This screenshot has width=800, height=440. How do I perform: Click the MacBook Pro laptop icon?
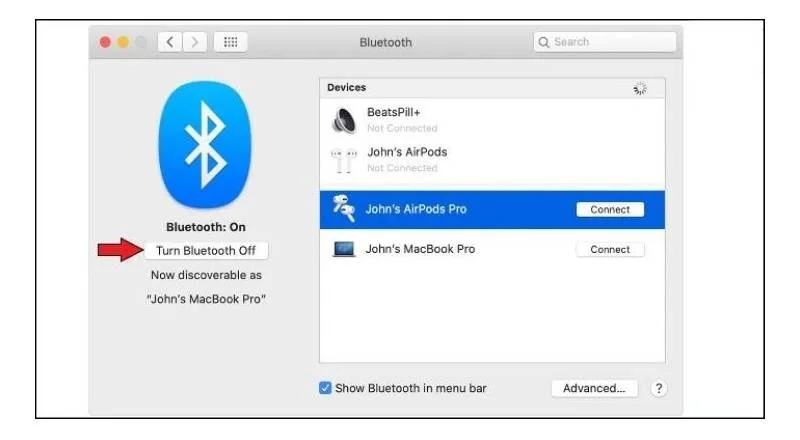pos(343,249)
